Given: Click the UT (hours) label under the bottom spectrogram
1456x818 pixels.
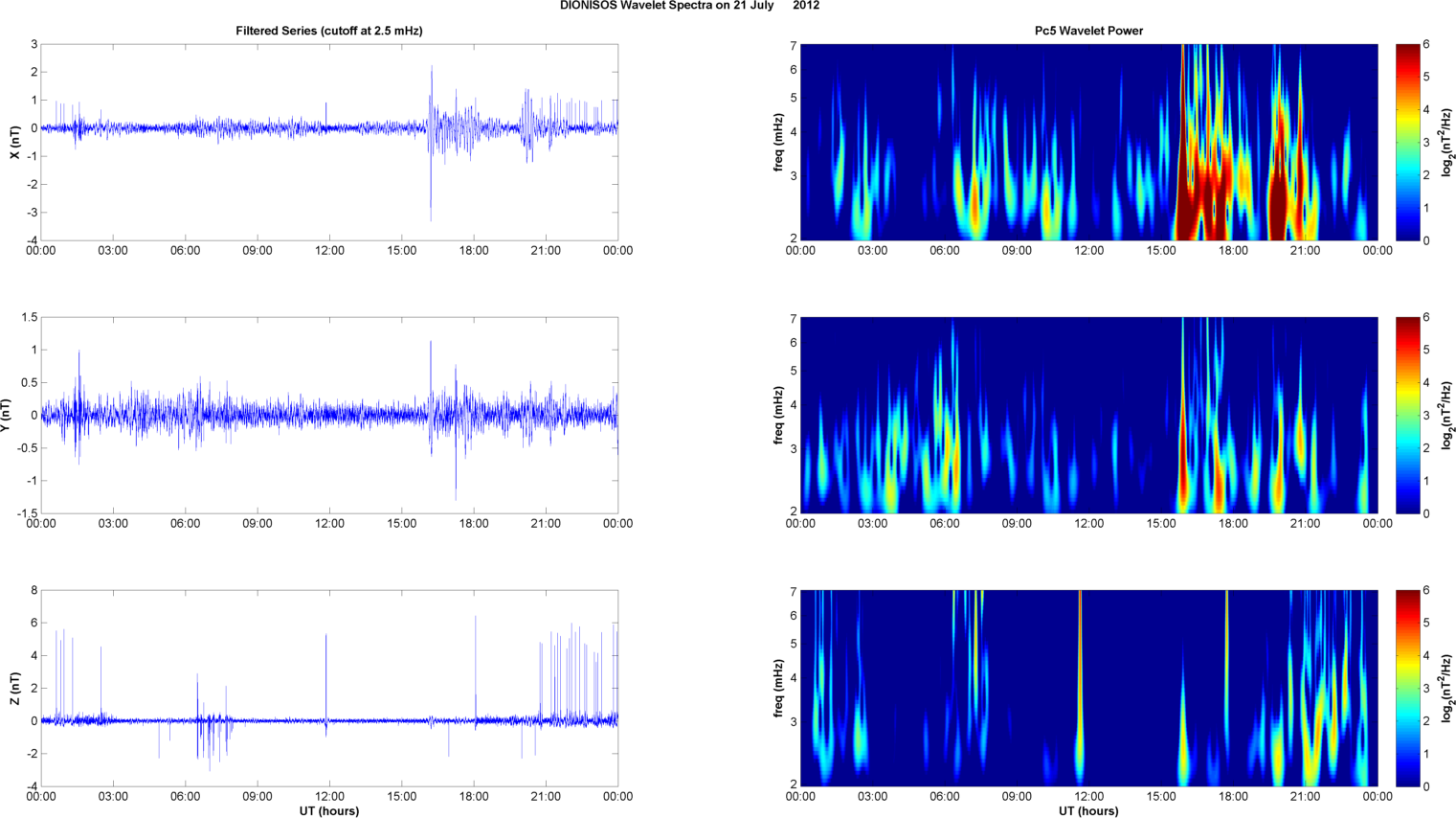Looking at the screenshot, I should pyautogui.click(x=1088, y=810).
